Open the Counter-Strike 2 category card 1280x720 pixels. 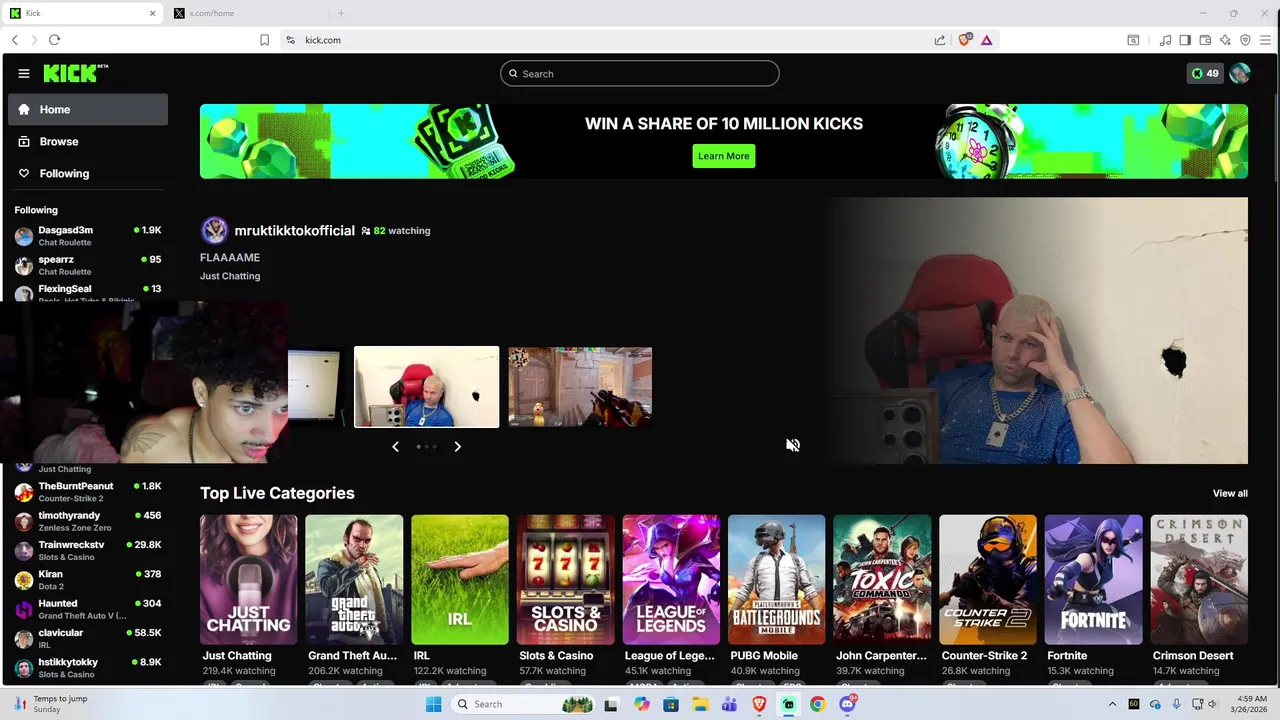coord(988,580)
